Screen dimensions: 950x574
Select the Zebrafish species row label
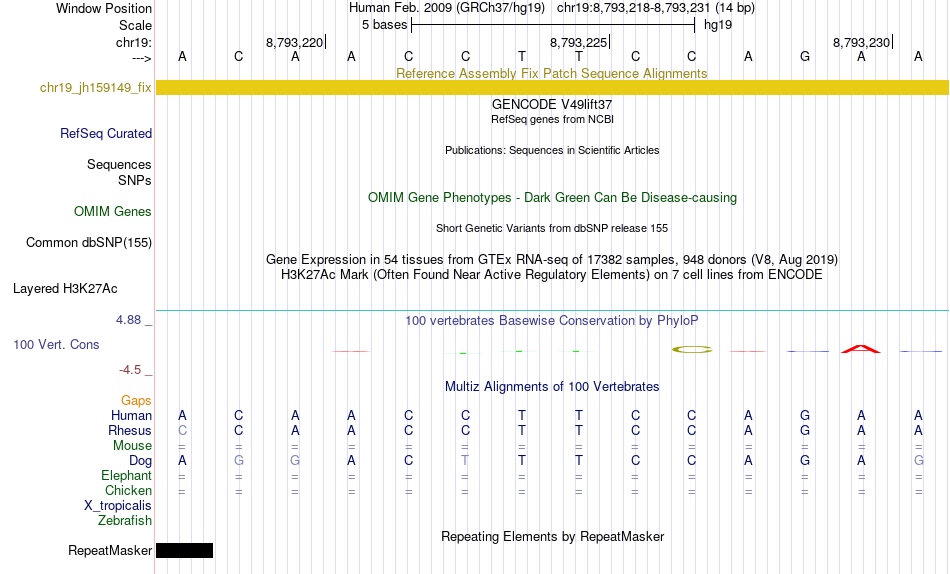(125, 521)
